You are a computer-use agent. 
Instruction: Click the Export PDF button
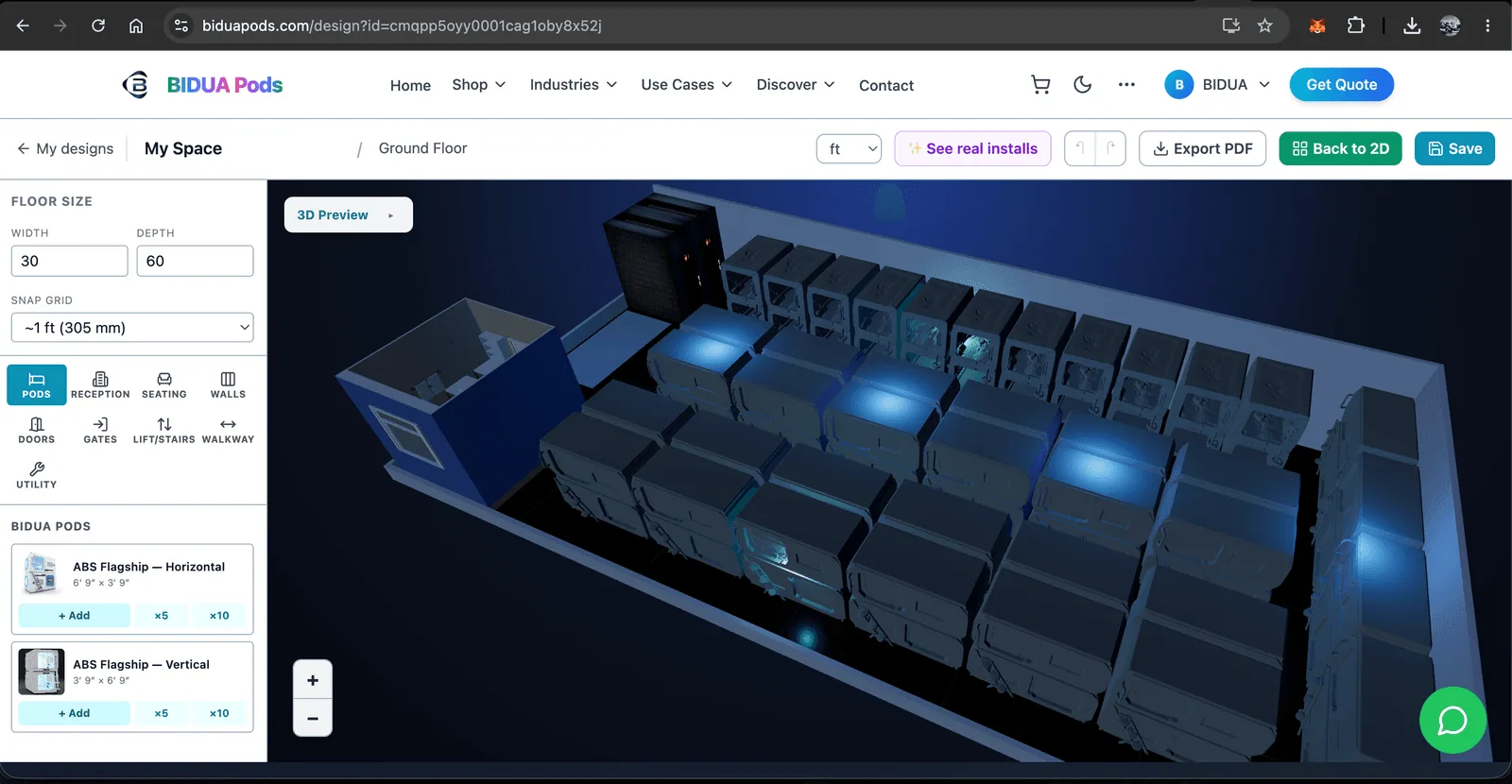point(1202,148)
